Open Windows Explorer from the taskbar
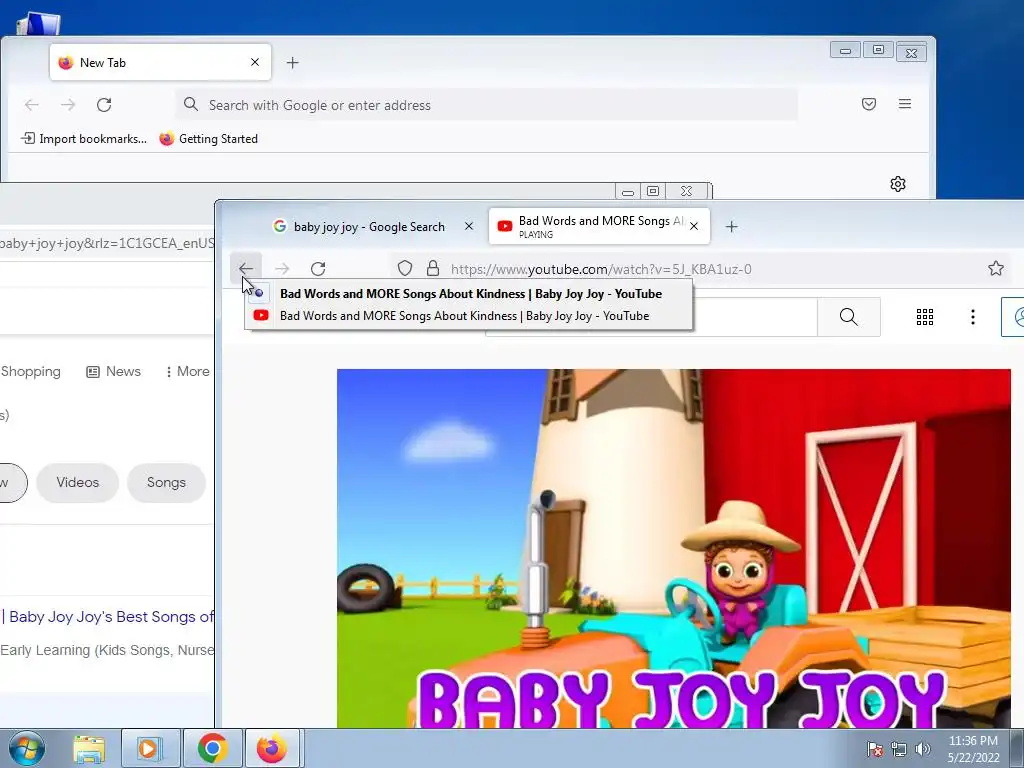The image size is (1024, 768). (89, 748)
